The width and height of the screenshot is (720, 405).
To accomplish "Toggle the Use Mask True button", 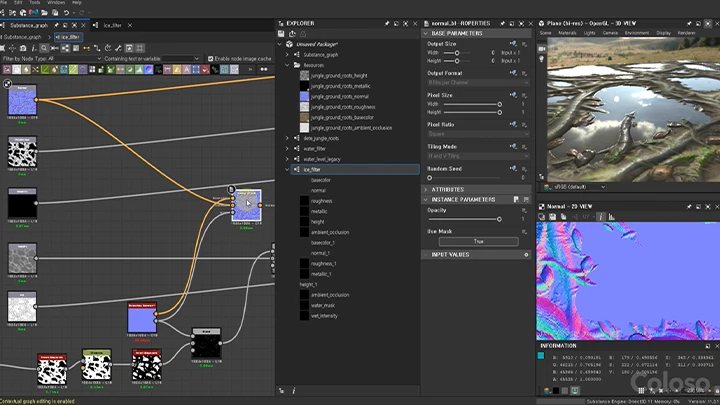I will (x=478, y=242).
